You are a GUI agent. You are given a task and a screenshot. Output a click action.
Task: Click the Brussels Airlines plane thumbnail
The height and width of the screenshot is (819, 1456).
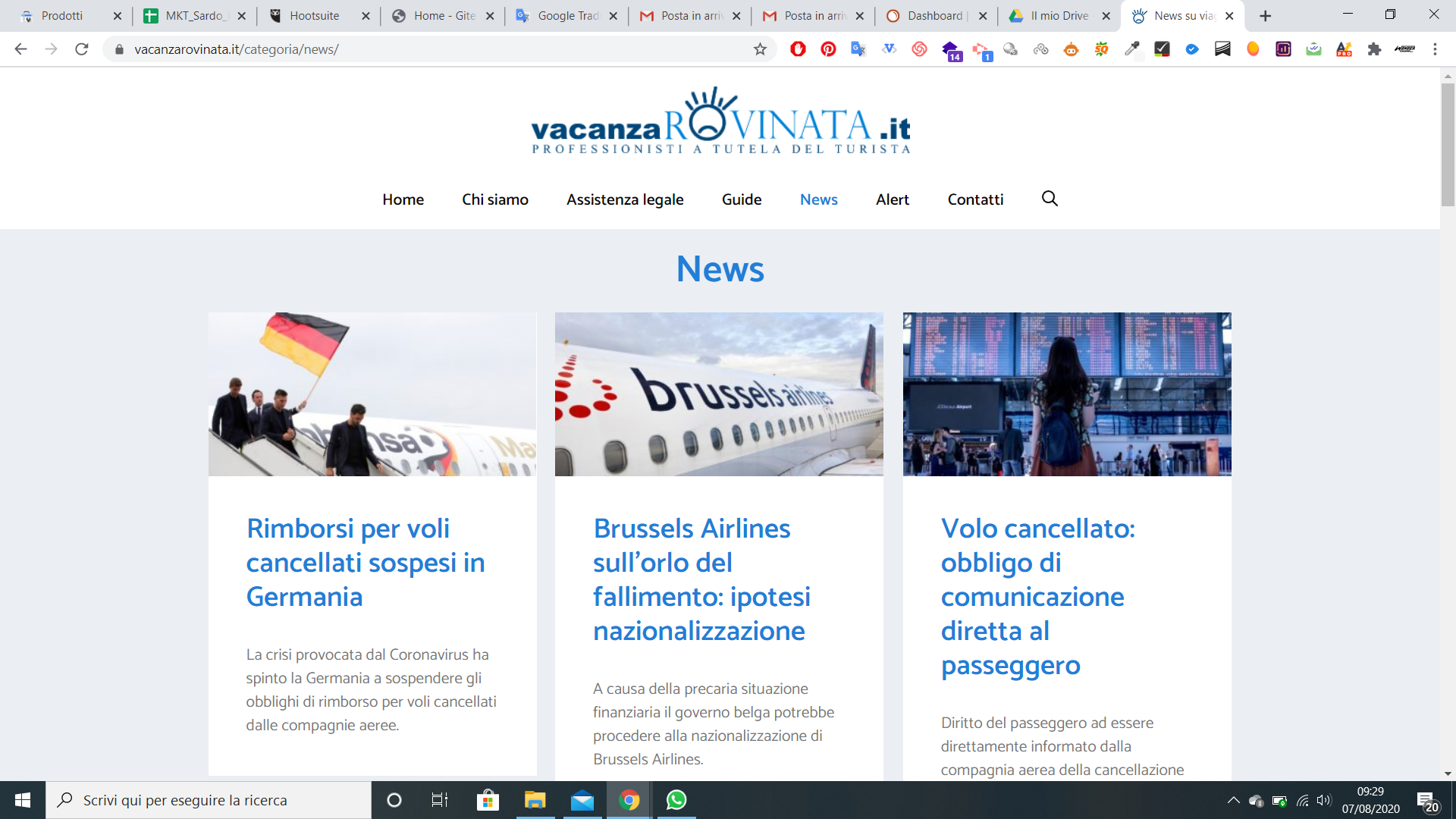click(719, 394)
